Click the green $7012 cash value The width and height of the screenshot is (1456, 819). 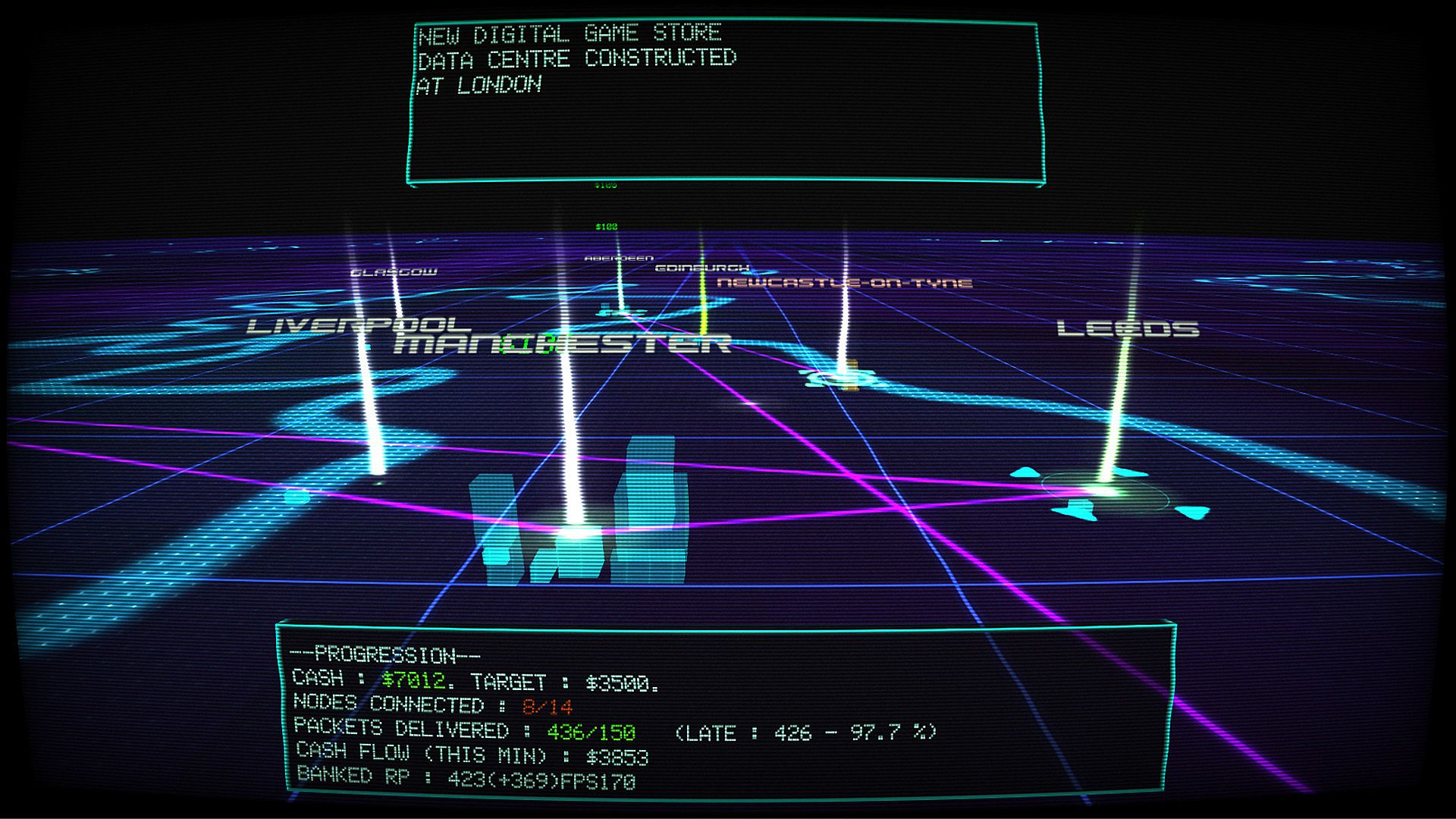pos(413,679)
